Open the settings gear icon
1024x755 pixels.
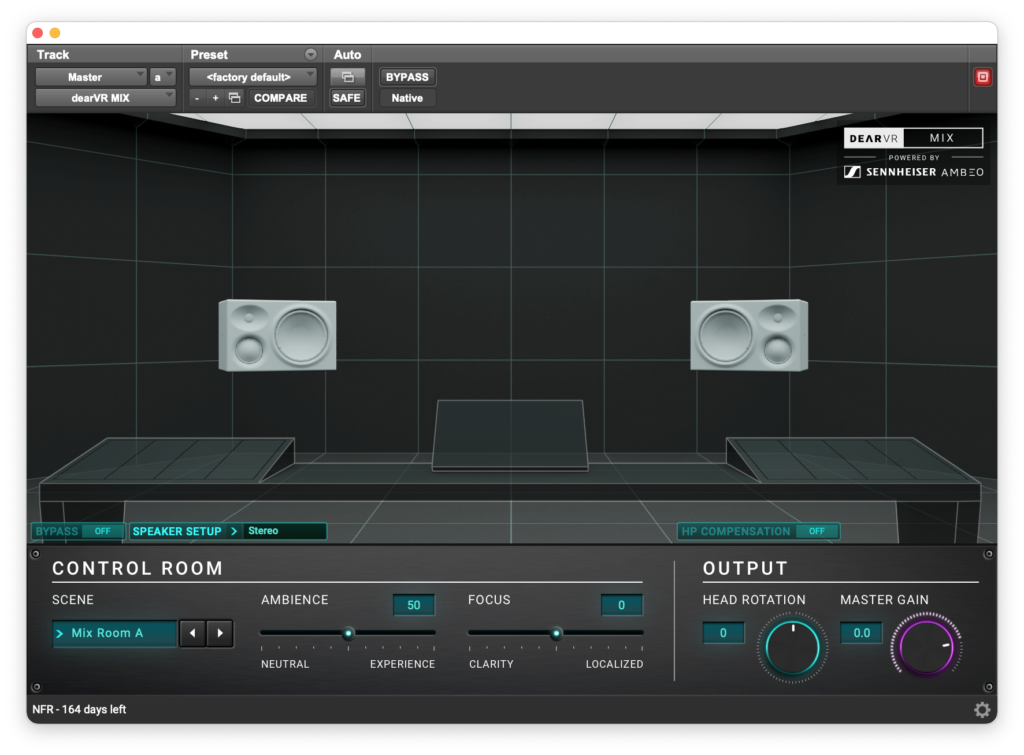982,710
